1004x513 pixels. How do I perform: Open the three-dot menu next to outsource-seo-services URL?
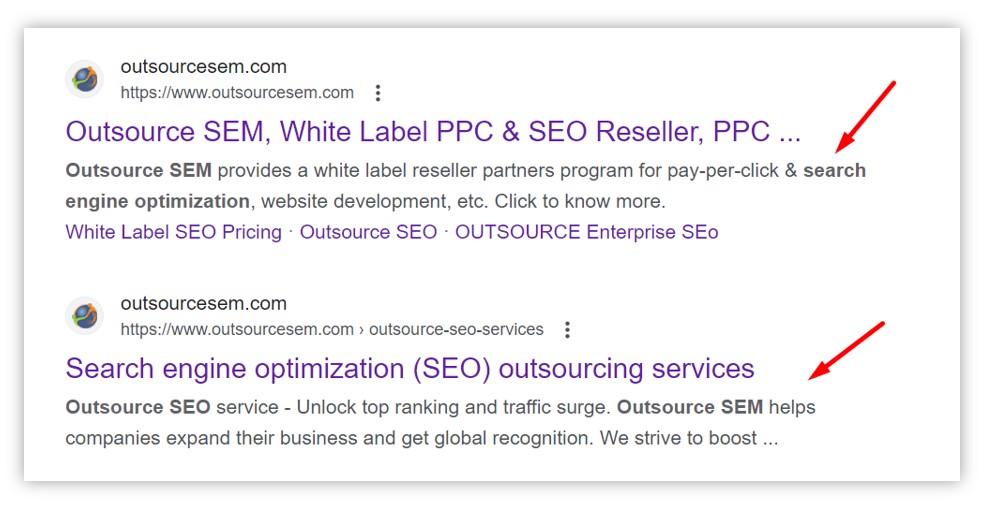coord(567,330)
